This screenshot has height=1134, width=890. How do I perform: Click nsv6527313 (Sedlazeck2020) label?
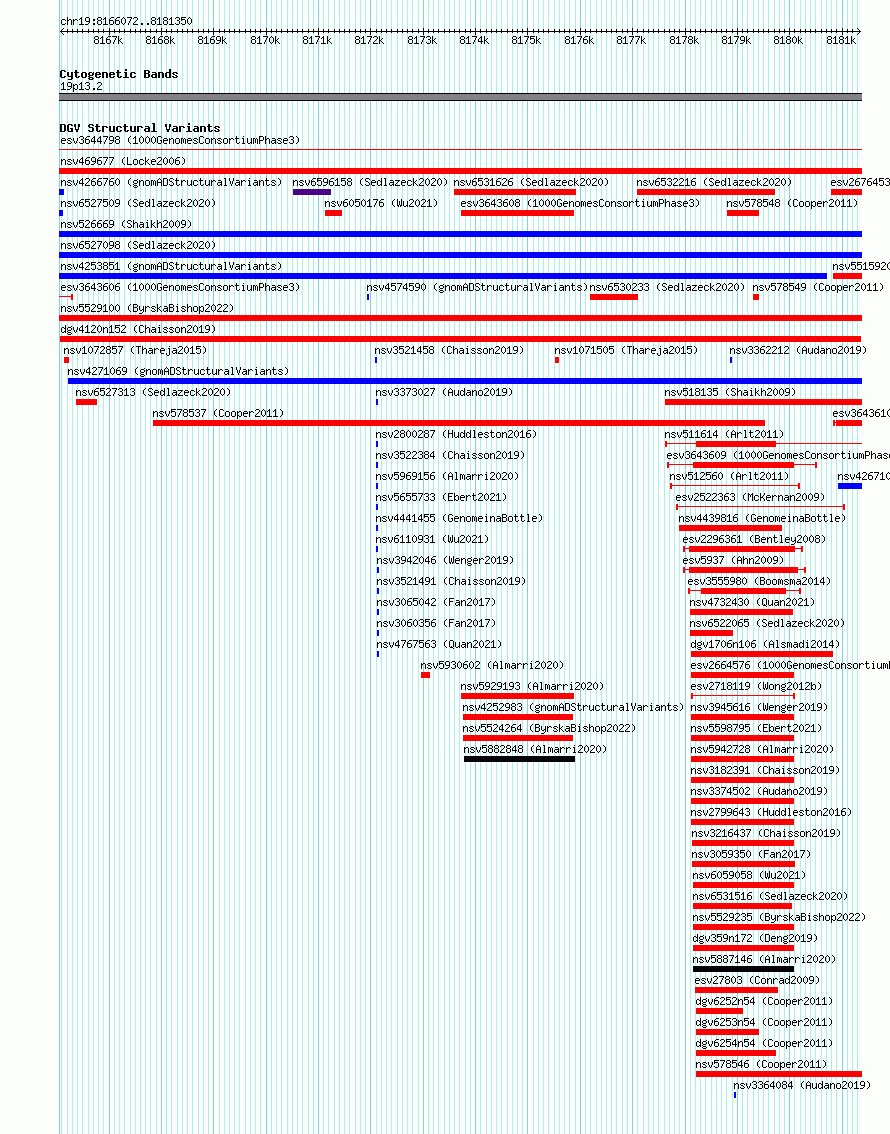153,392
